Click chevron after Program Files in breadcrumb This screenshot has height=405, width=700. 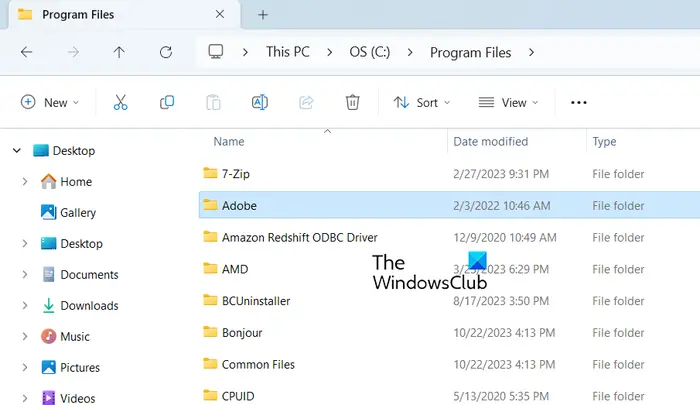tap(531, 52)
